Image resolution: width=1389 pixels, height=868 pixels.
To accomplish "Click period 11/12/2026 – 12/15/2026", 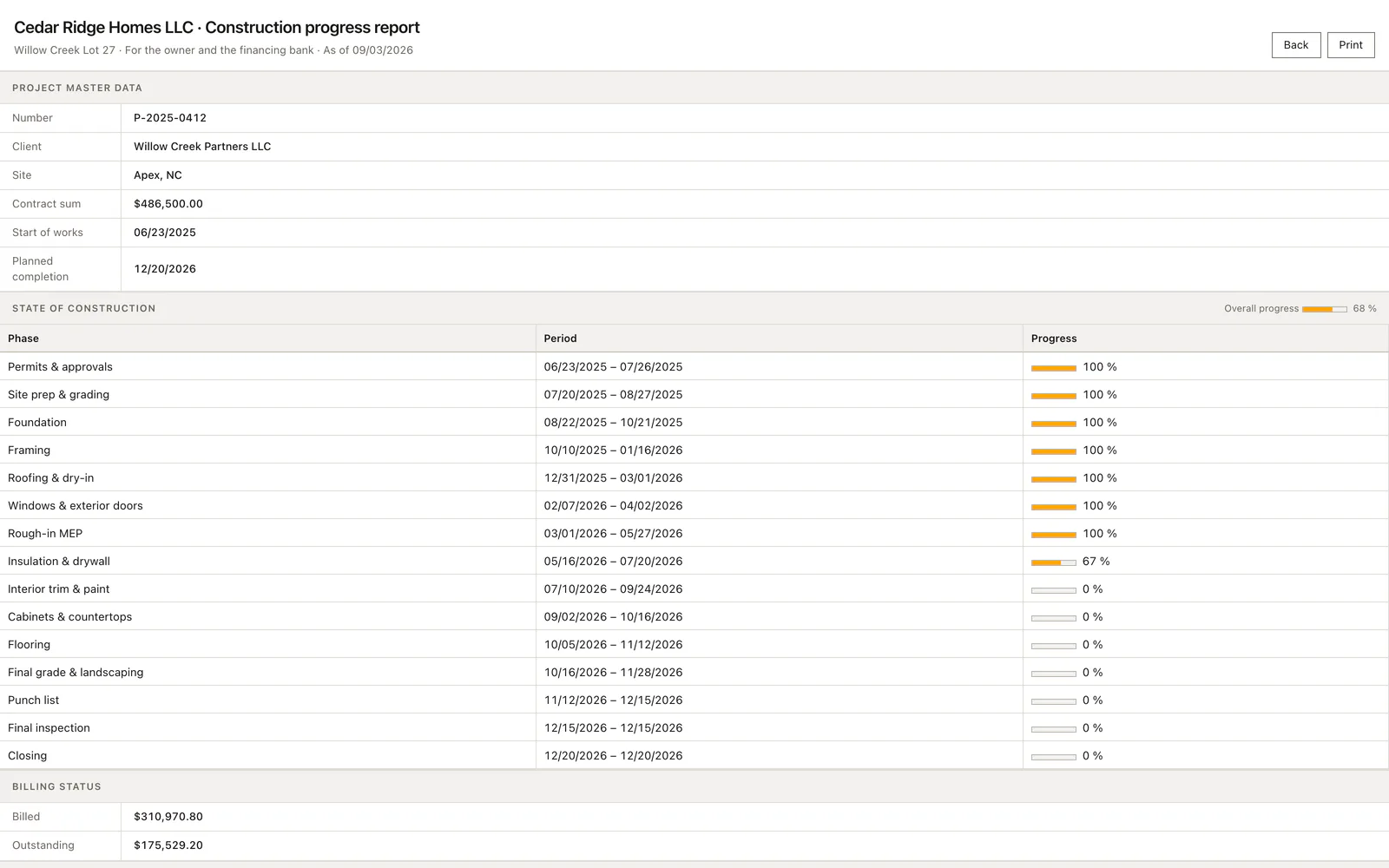I will tap(614, 700).
